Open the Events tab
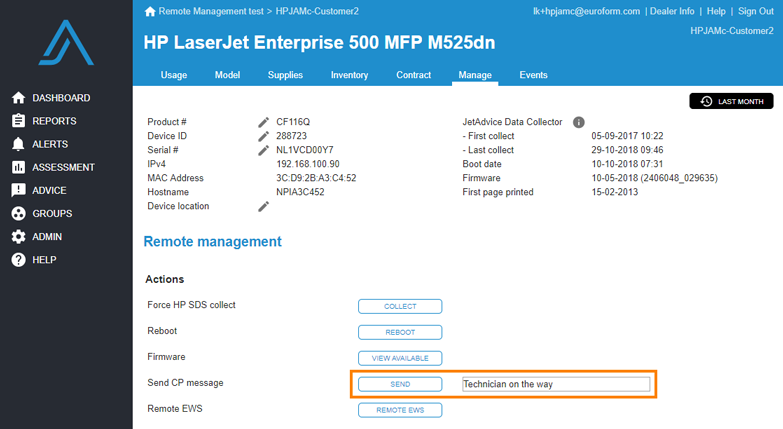The width and height of the screenshot is (783, 429). [x=533, y=75]
